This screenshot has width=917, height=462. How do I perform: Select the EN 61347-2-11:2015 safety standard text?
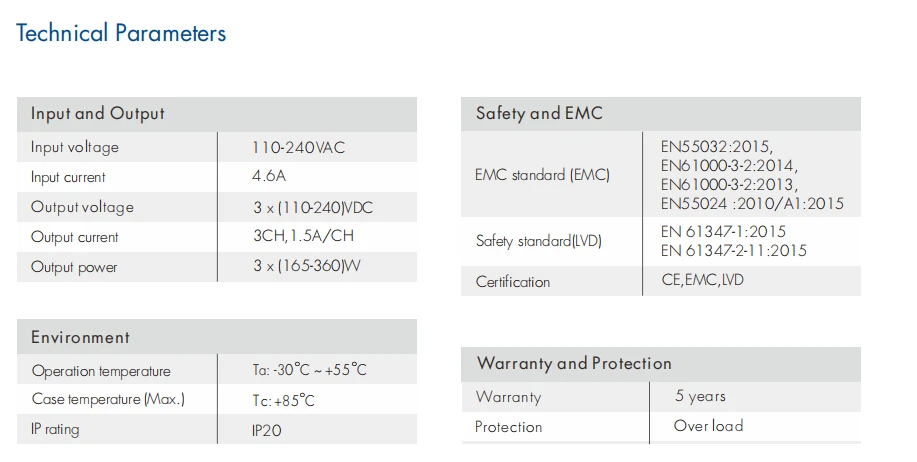tap(733, 251)
